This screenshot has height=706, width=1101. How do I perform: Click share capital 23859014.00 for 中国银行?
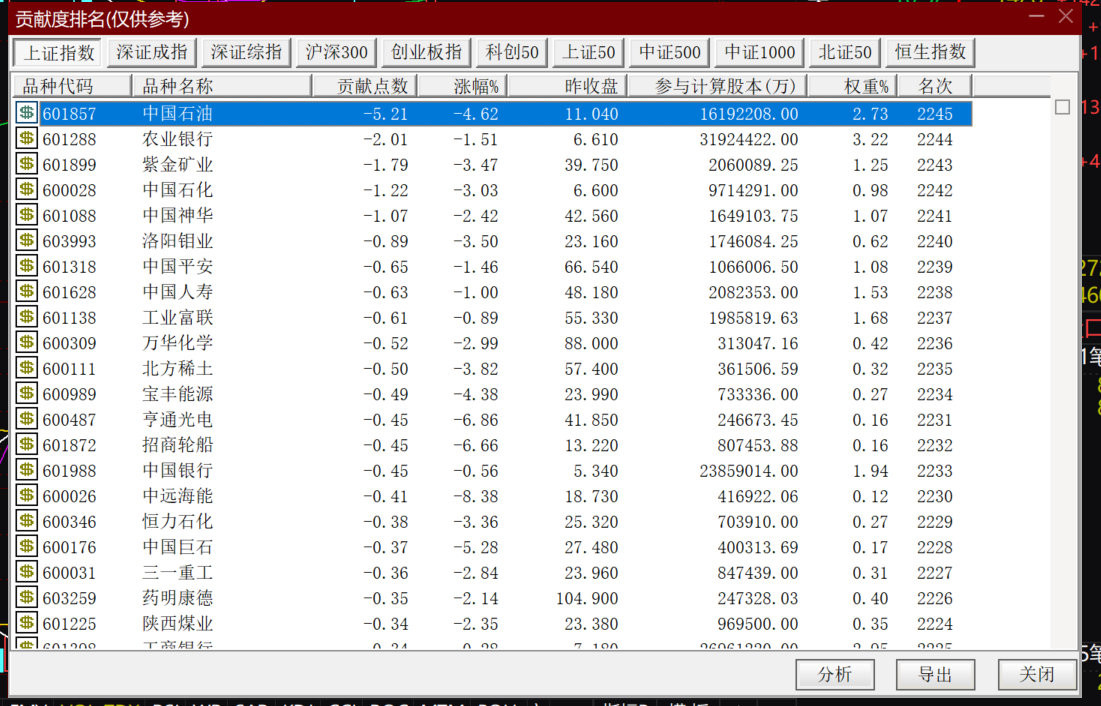tap(749, 471)
